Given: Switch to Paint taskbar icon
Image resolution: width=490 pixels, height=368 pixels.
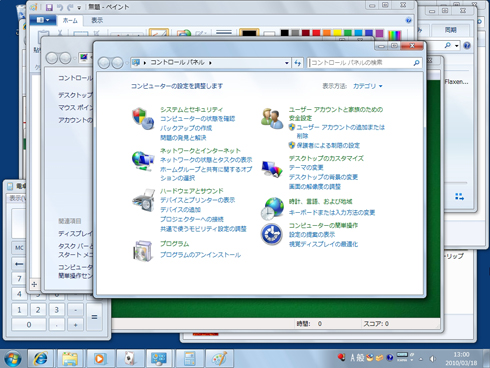Looking at the screenshot, I should pos(219,359).
